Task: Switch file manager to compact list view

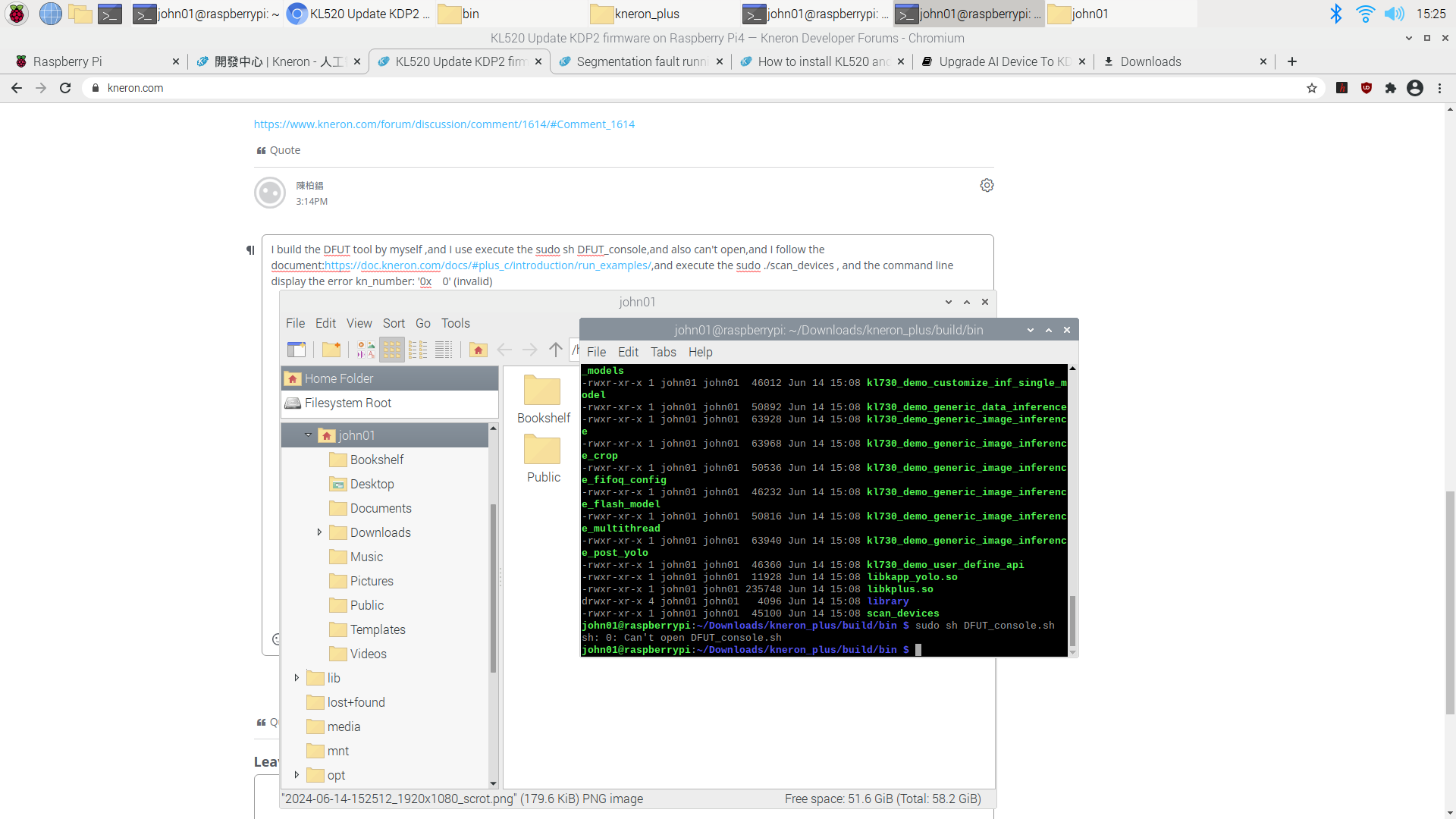Action: 418,350
